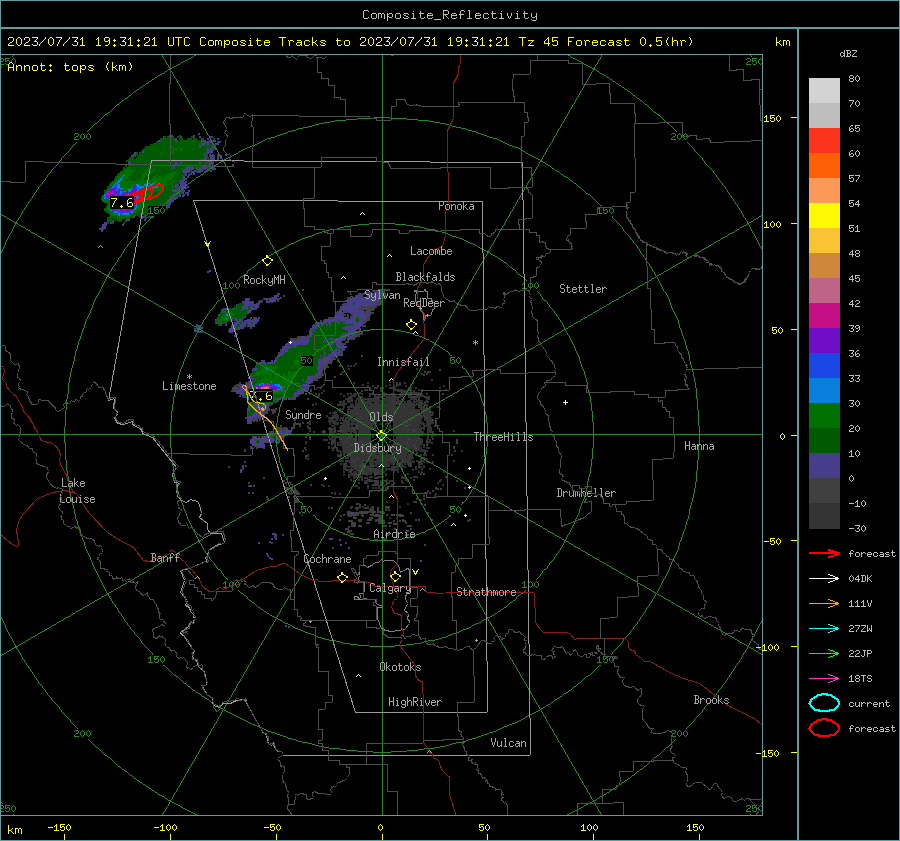Click the Cochrane town label
The width and height of the screenshot is (900, 841).
[x=327, y=559]
